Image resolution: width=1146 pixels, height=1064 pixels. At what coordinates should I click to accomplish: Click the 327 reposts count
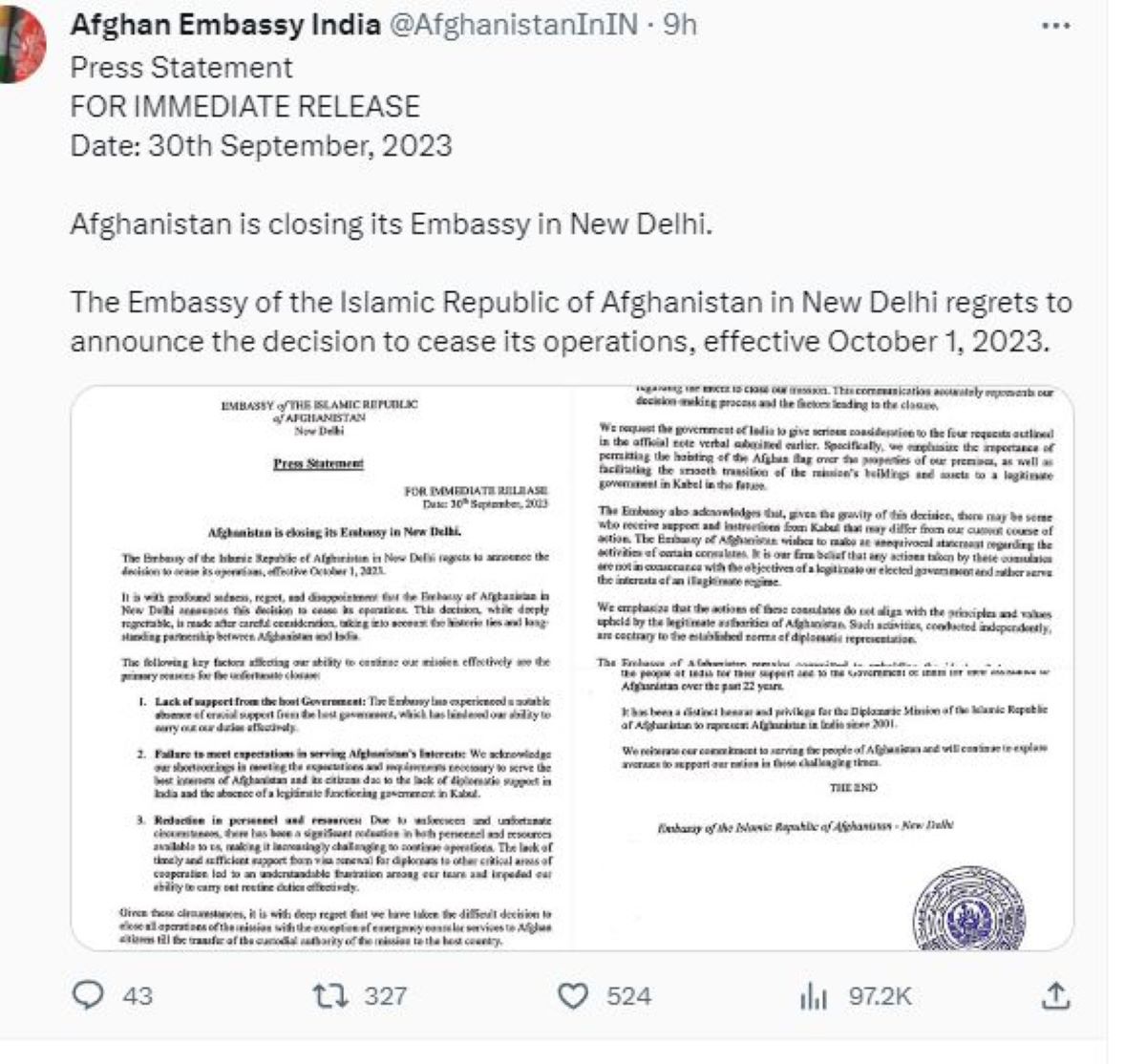point(386,997)
